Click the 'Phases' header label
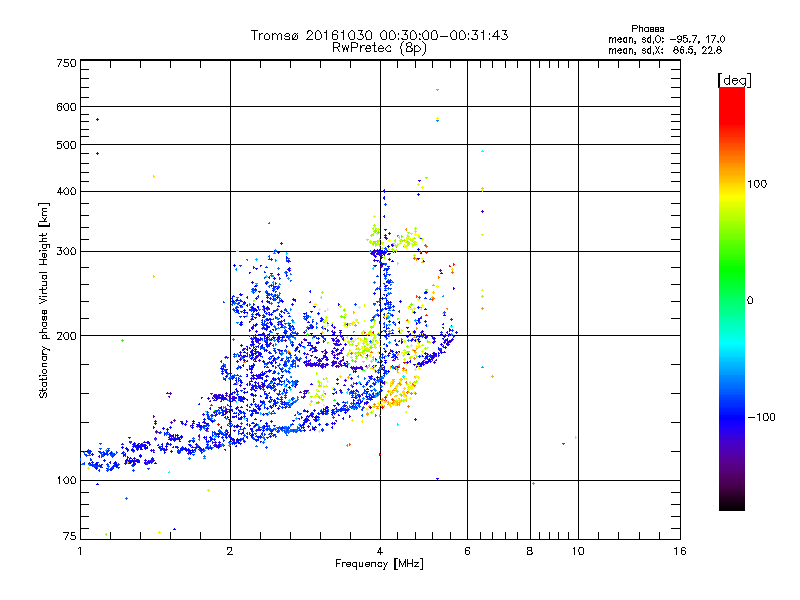The width and height of the screenshot is (800, 600). (x=647, y=29)
